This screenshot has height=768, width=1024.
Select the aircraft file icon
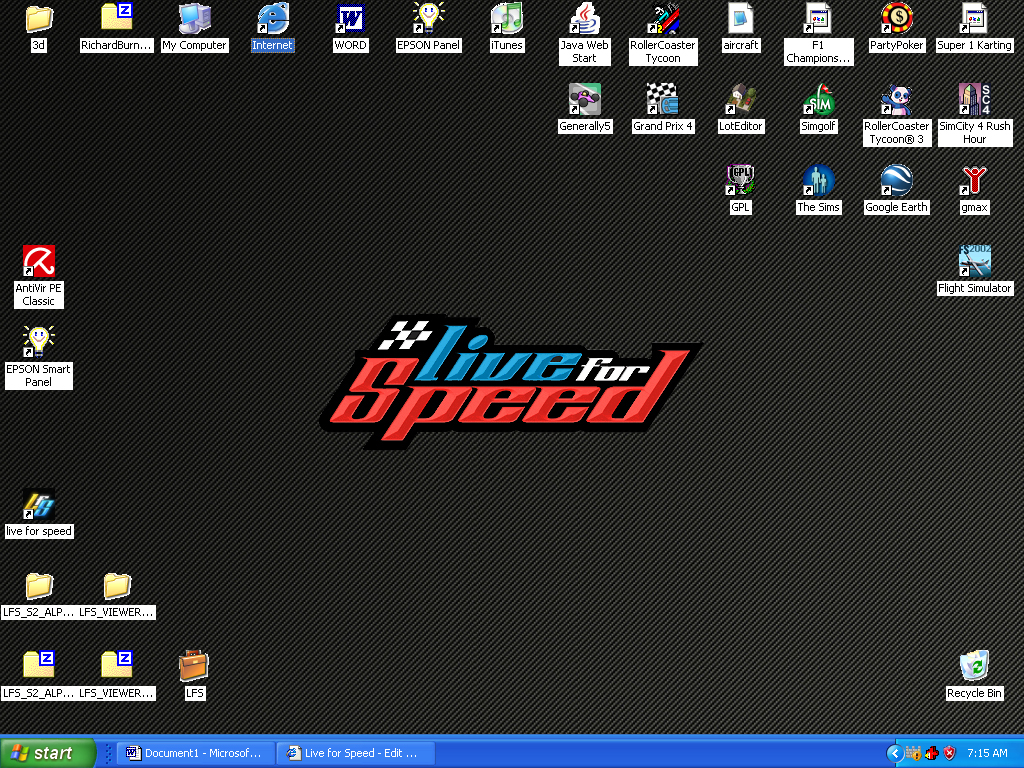741,19
